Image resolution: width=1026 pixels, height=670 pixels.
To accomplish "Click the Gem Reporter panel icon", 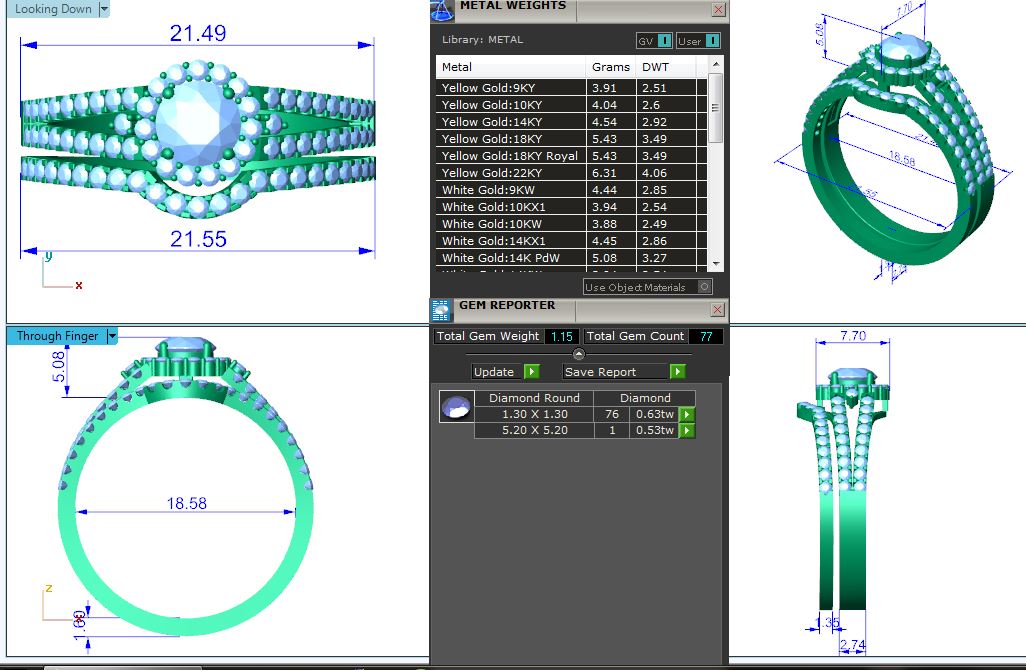I will 442,311.
